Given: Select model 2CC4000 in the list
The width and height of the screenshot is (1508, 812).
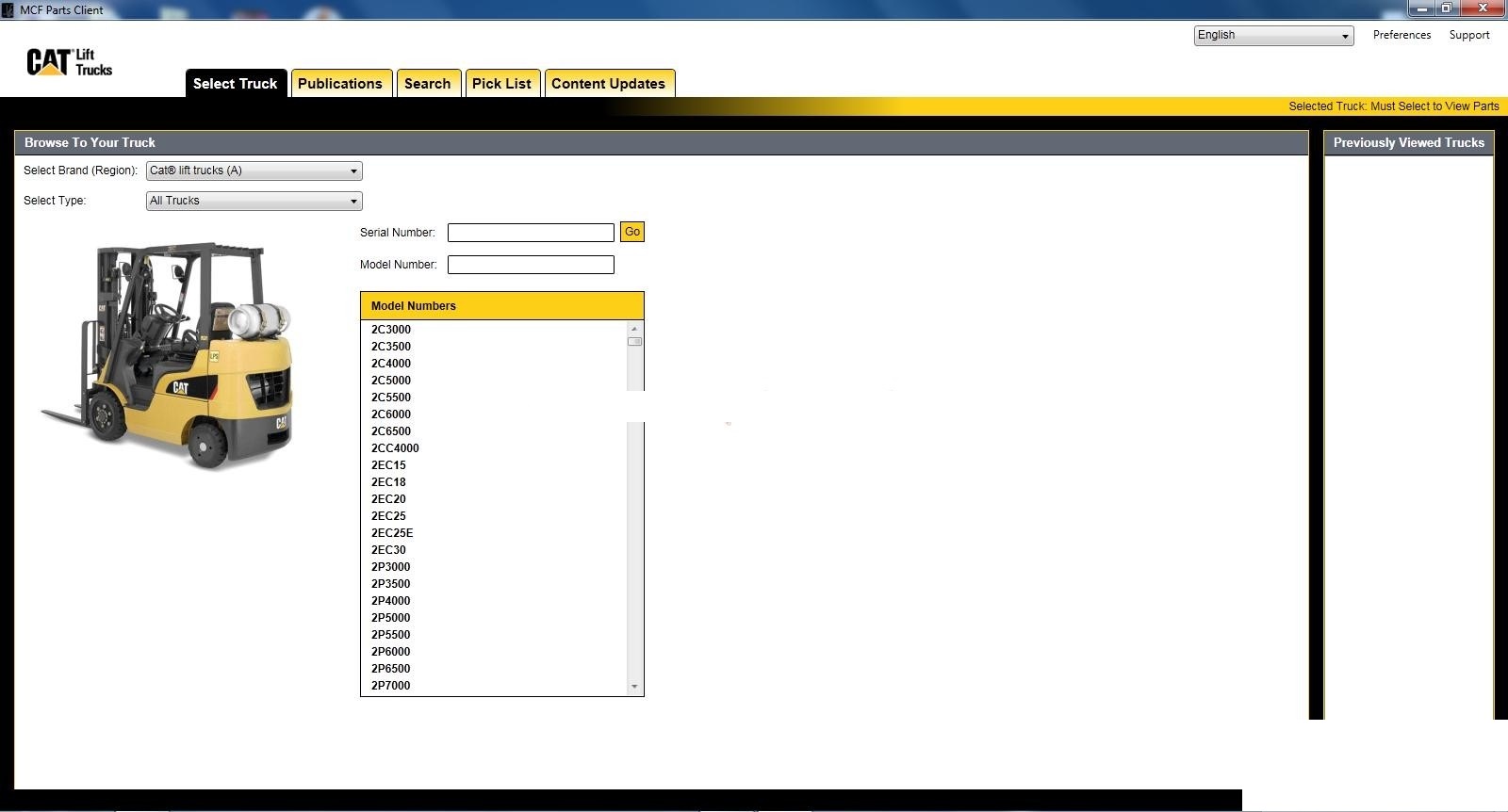Looking at the screenshot, I should coord(395,448).
